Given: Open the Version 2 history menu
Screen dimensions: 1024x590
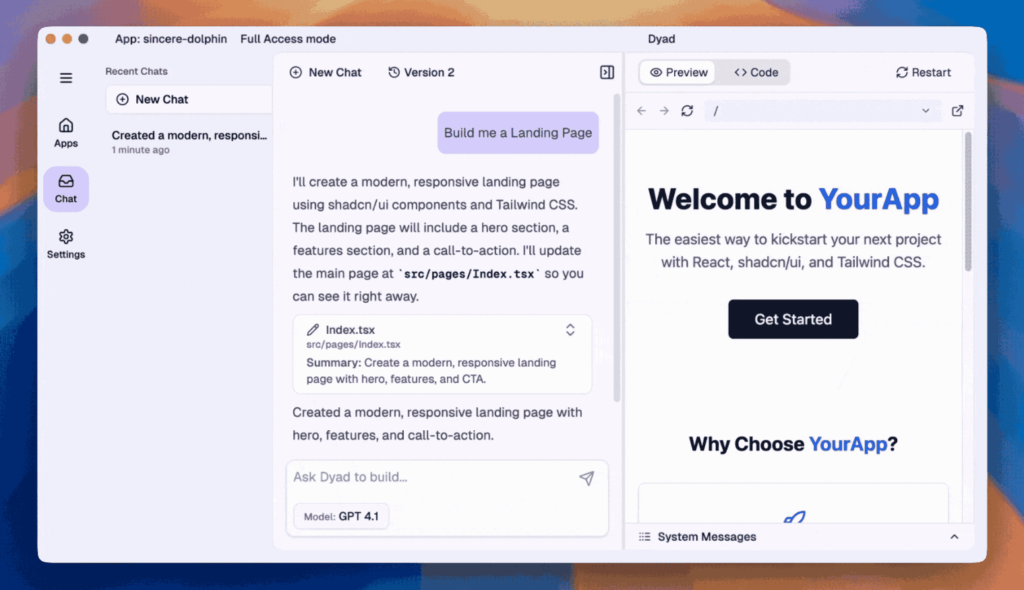Looking at the screenshot, I should [x=421, y=72].
